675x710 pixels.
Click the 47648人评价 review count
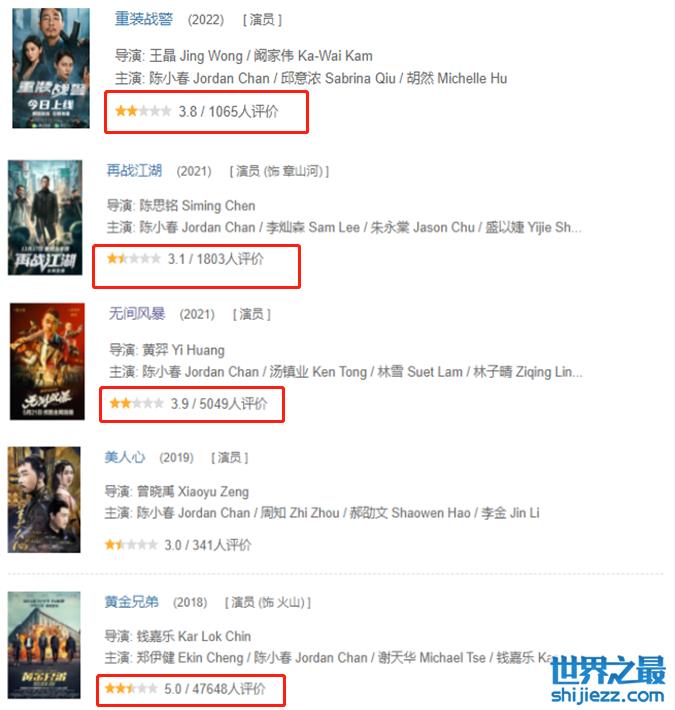[x=229, y=689]
